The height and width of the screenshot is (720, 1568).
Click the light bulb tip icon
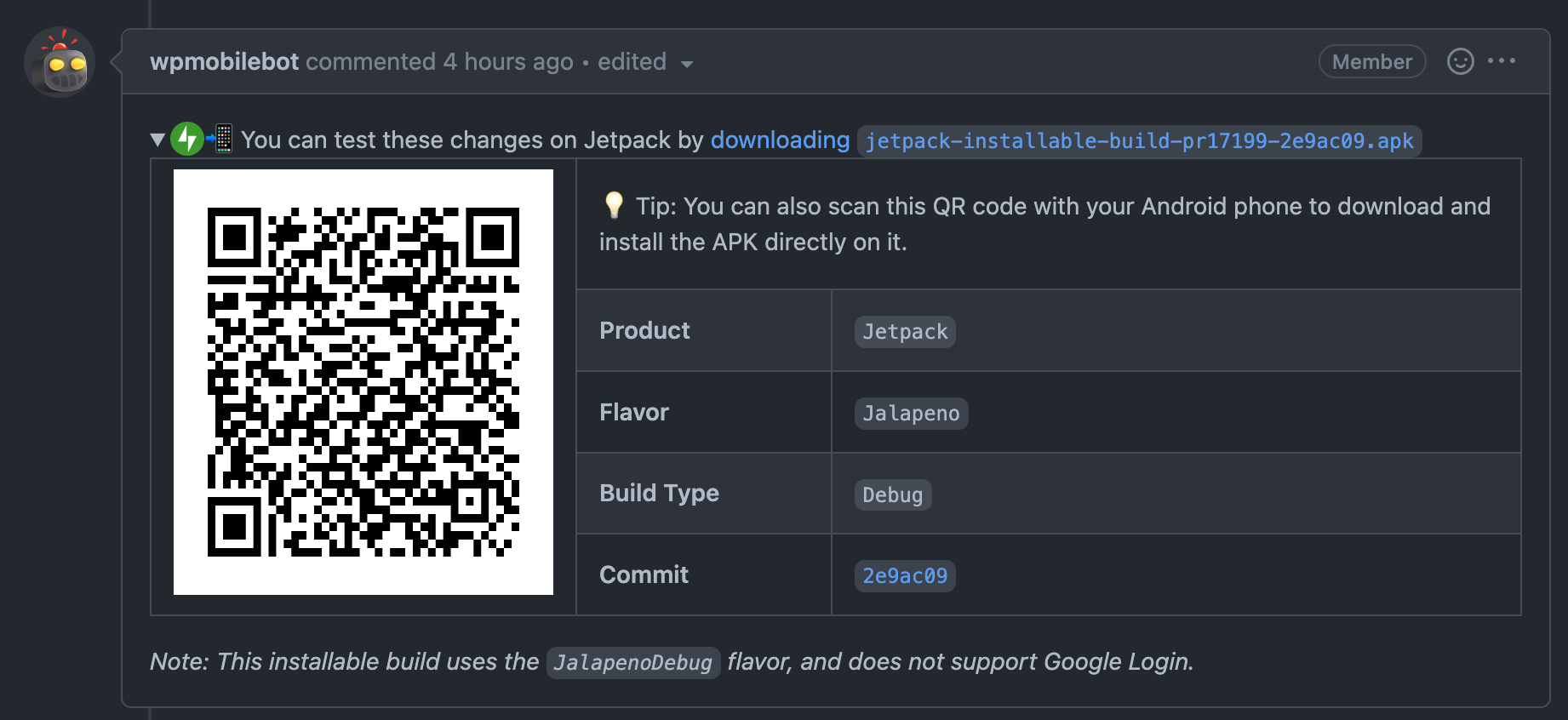[614, 205]
